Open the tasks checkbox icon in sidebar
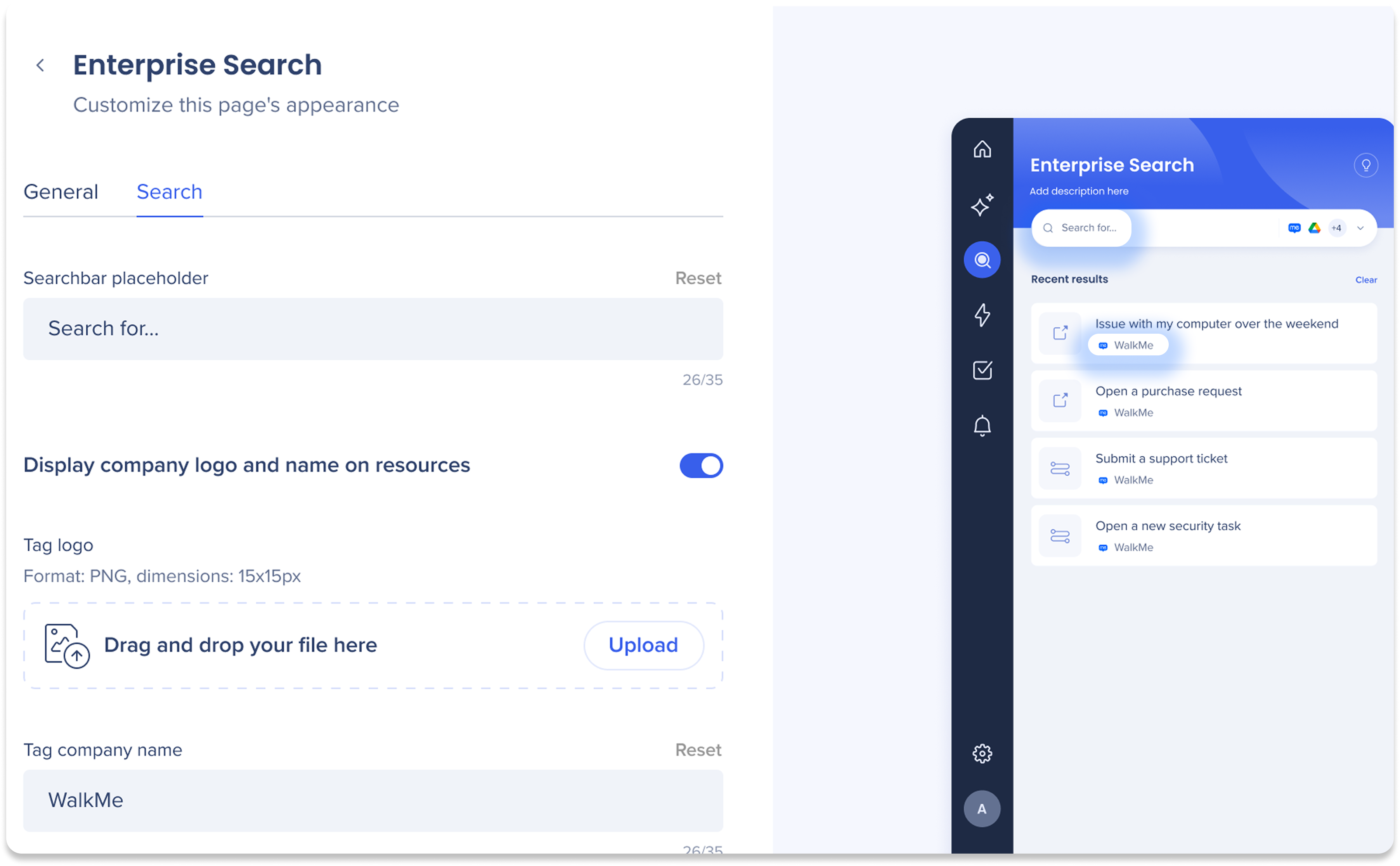Image resolution: width=1400 pixels, height=866 pixels. click(x=982, y=370)
